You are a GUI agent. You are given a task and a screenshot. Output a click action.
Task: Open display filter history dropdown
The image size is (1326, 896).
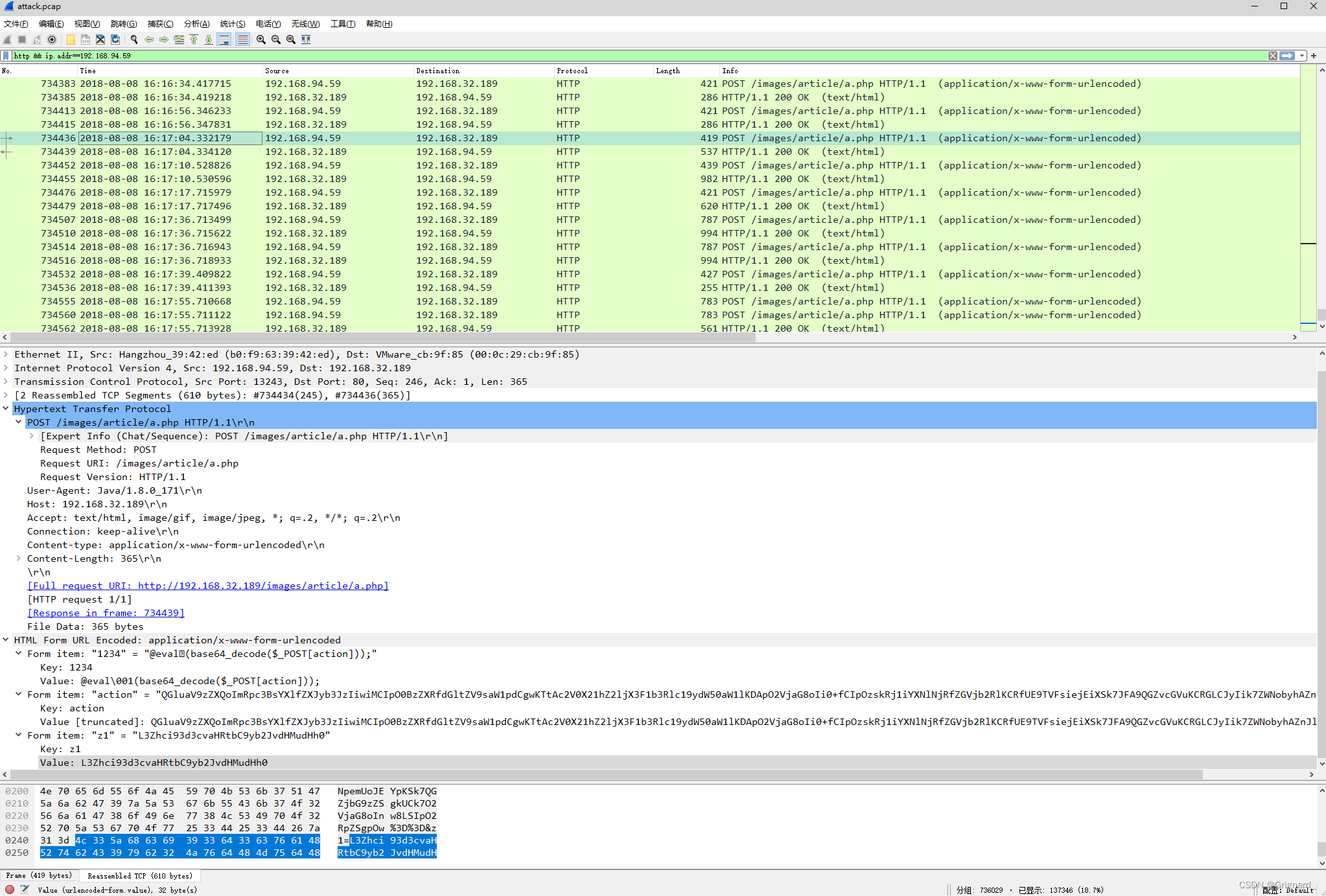(1302, 56)
